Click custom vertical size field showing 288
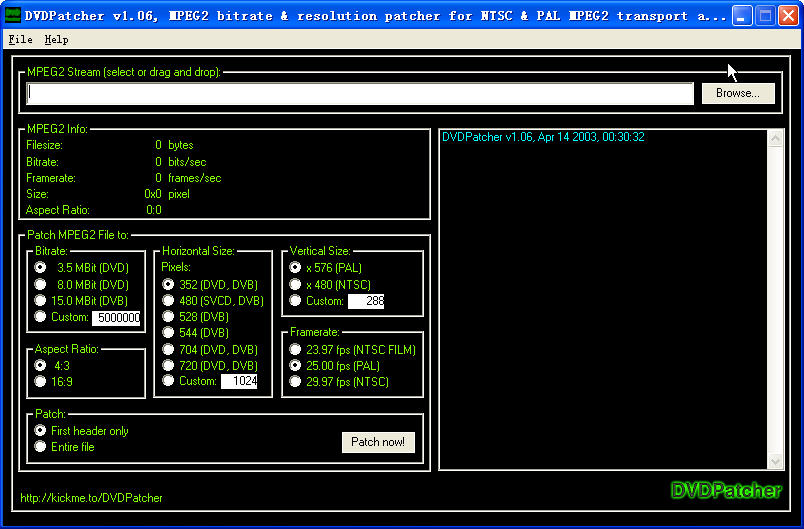804x529 pixels. tap(366, 301)
